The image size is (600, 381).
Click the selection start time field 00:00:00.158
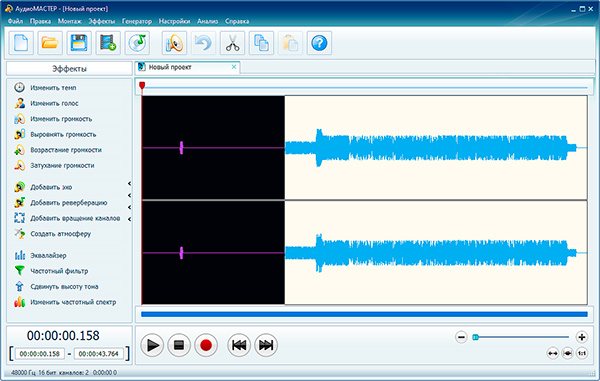[x=39, y=354]
